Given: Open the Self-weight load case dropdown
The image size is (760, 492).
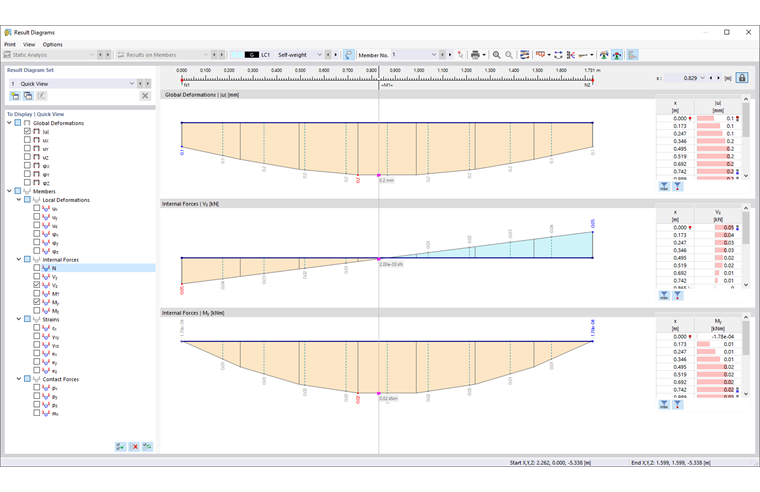Looking at the screenshot, I should pos(319,55).
